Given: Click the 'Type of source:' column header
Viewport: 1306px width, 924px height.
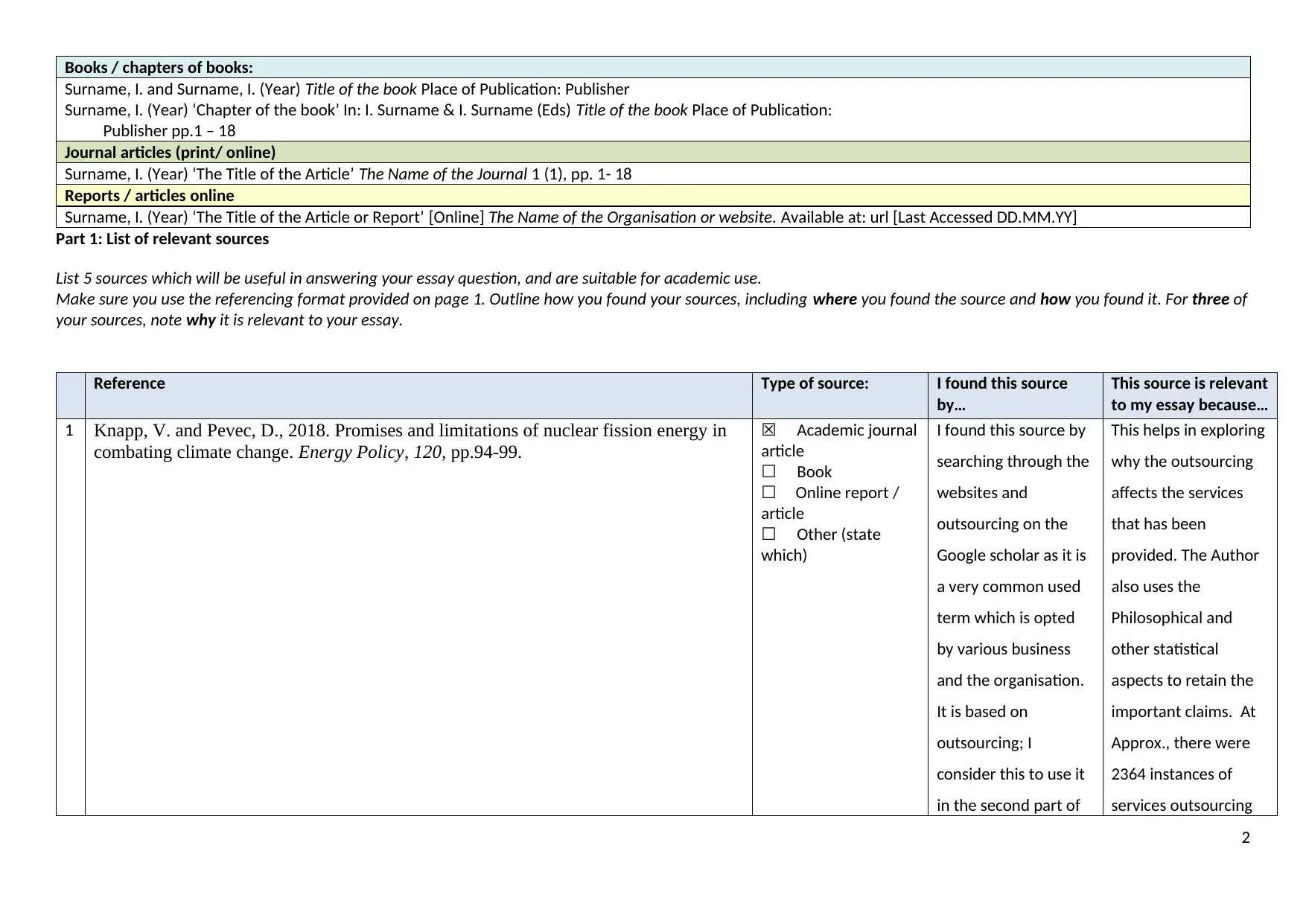Looking at the screenshot, I should coord(815,383).
